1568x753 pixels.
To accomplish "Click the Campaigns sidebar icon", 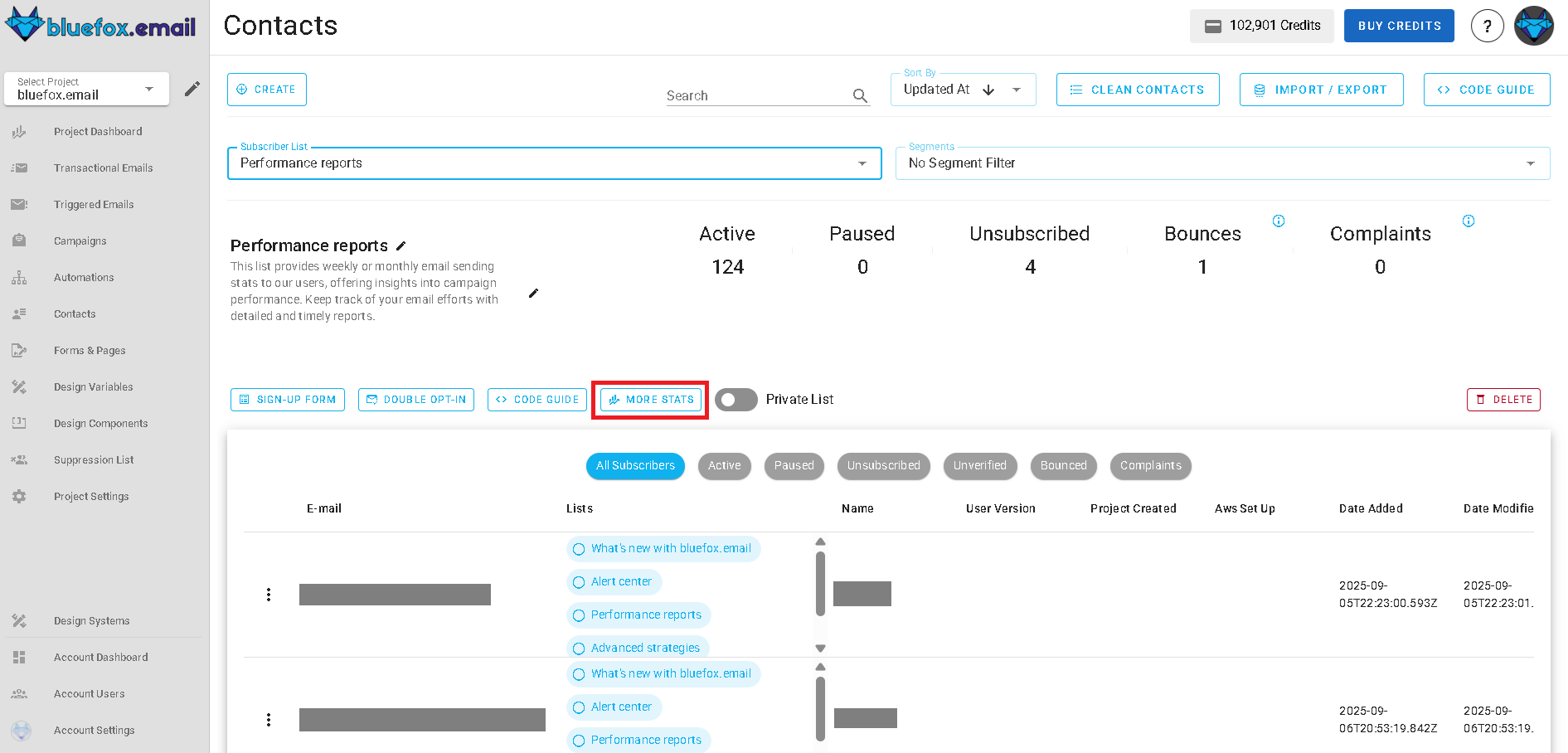I will coord(19,240).
